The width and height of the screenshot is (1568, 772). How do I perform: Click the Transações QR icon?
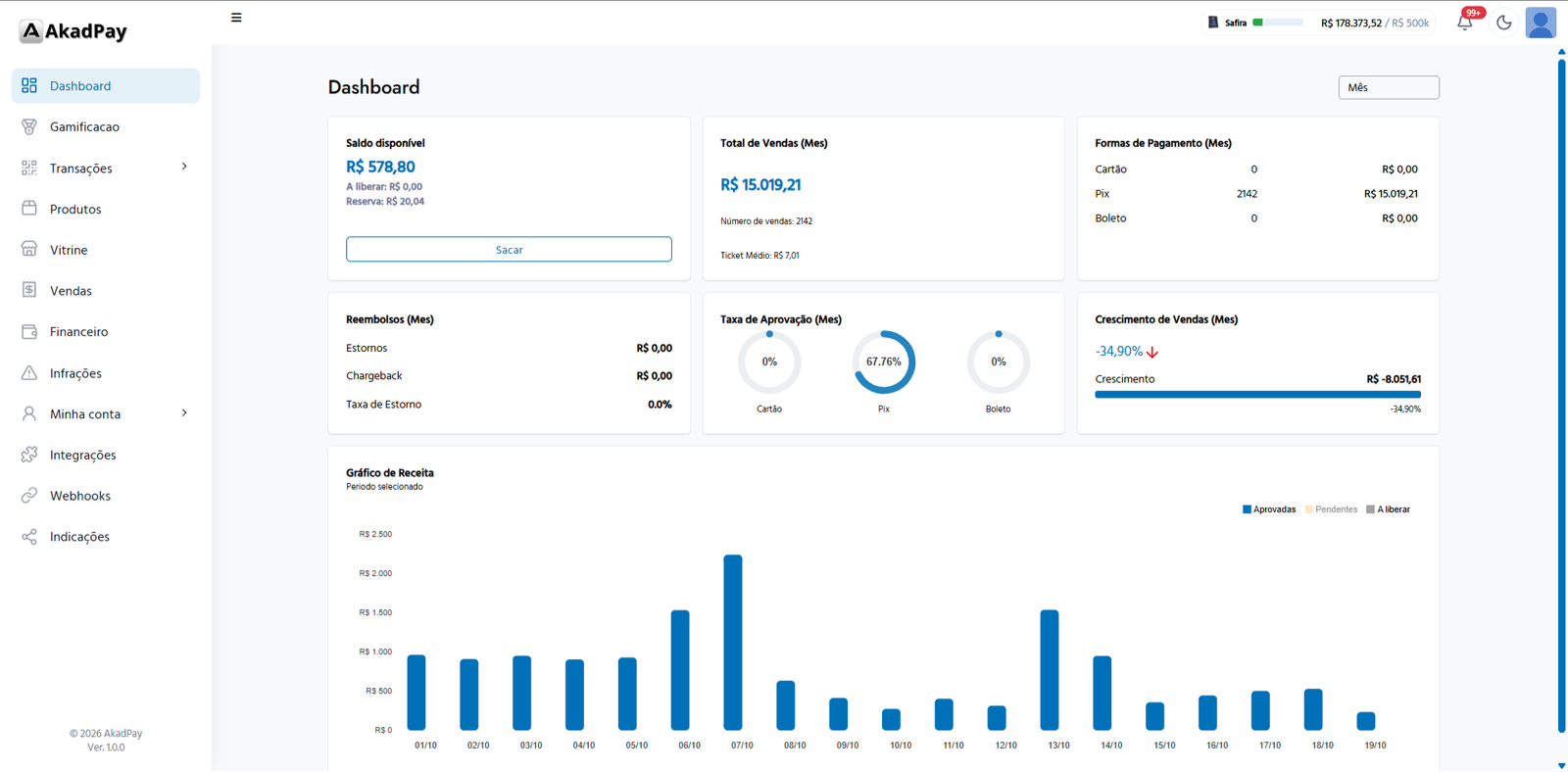29,169
